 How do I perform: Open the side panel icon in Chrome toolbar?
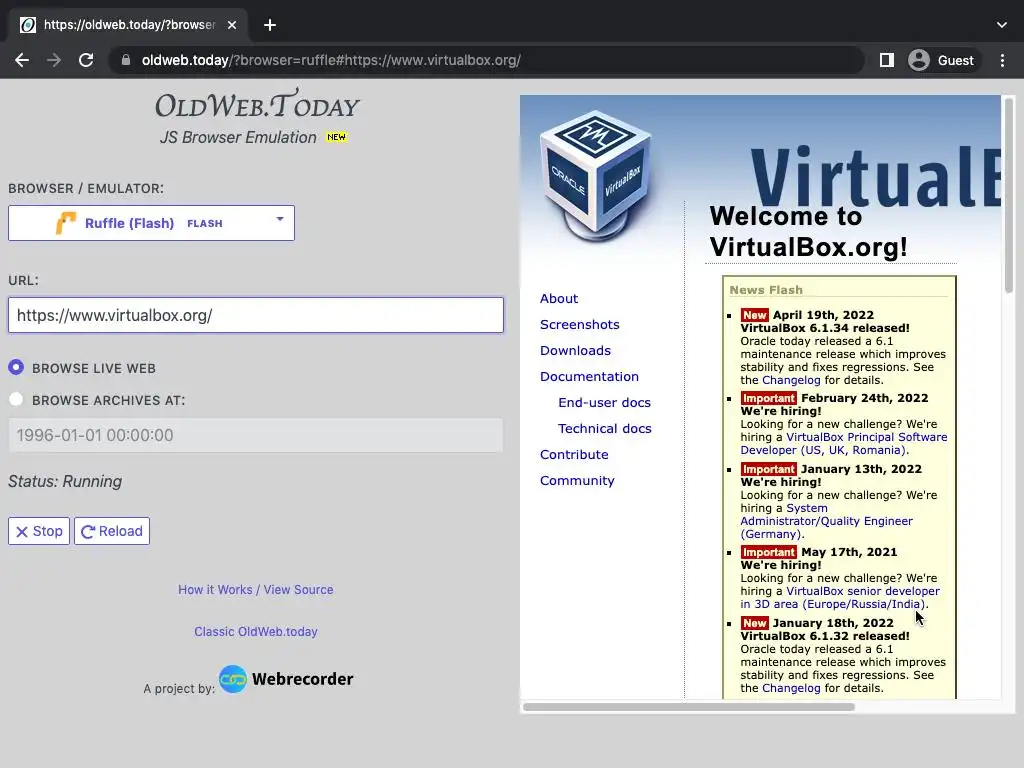[886, 60]
